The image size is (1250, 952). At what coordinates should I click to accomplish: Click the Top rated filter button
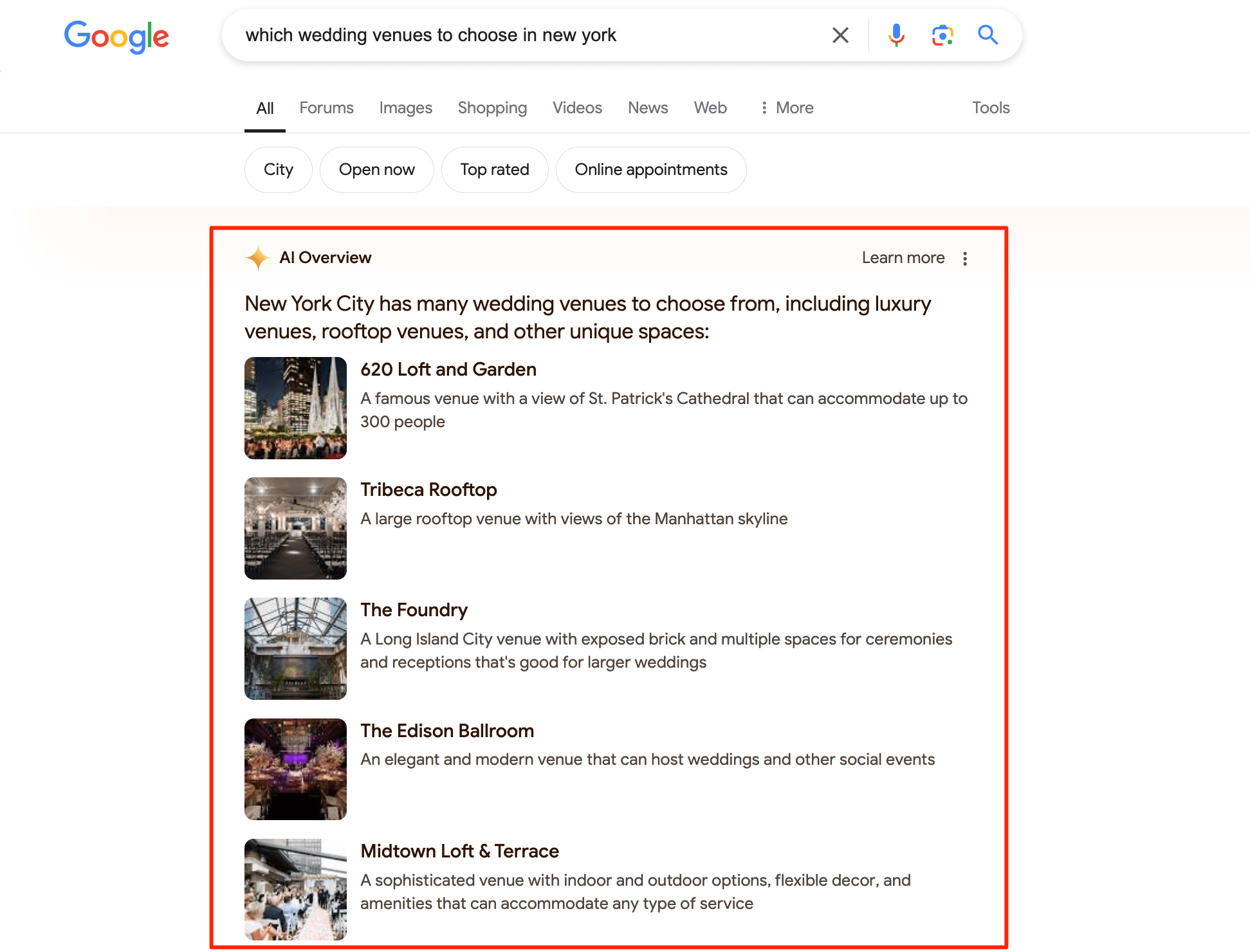pyautogui.click(x=494, y=168)
